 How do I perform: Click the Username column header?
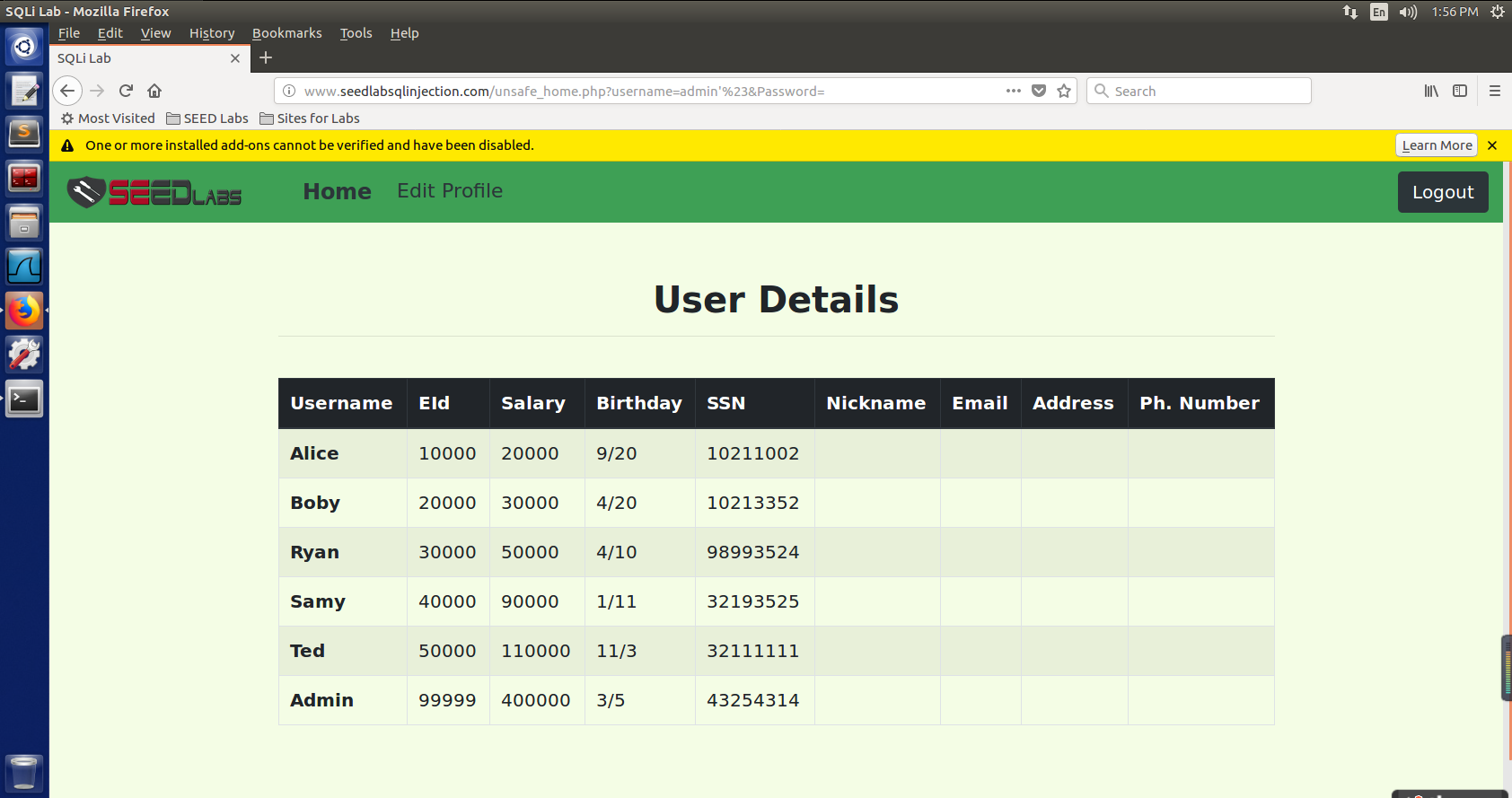pos(341,404)
